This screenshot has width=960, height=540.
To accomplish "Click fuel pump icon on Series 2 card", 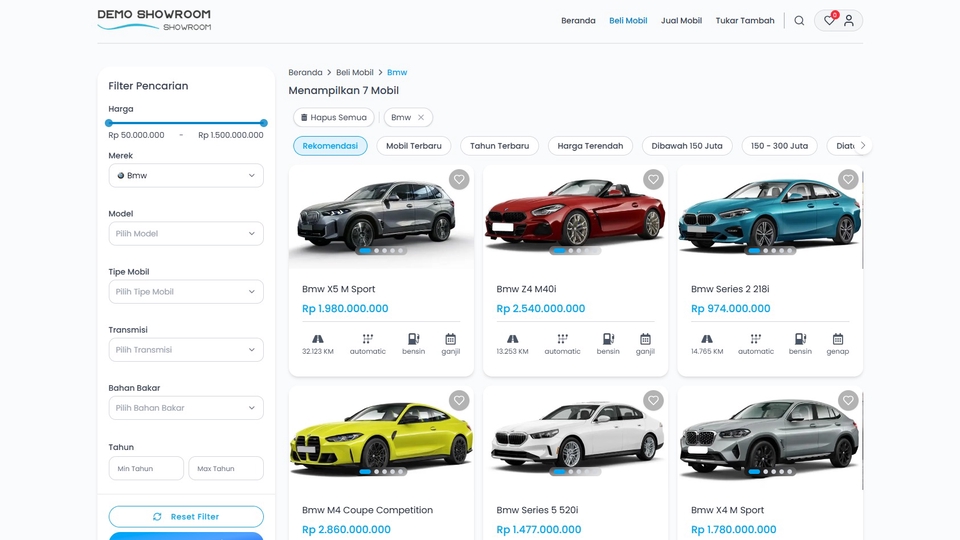I will [800, 339].
